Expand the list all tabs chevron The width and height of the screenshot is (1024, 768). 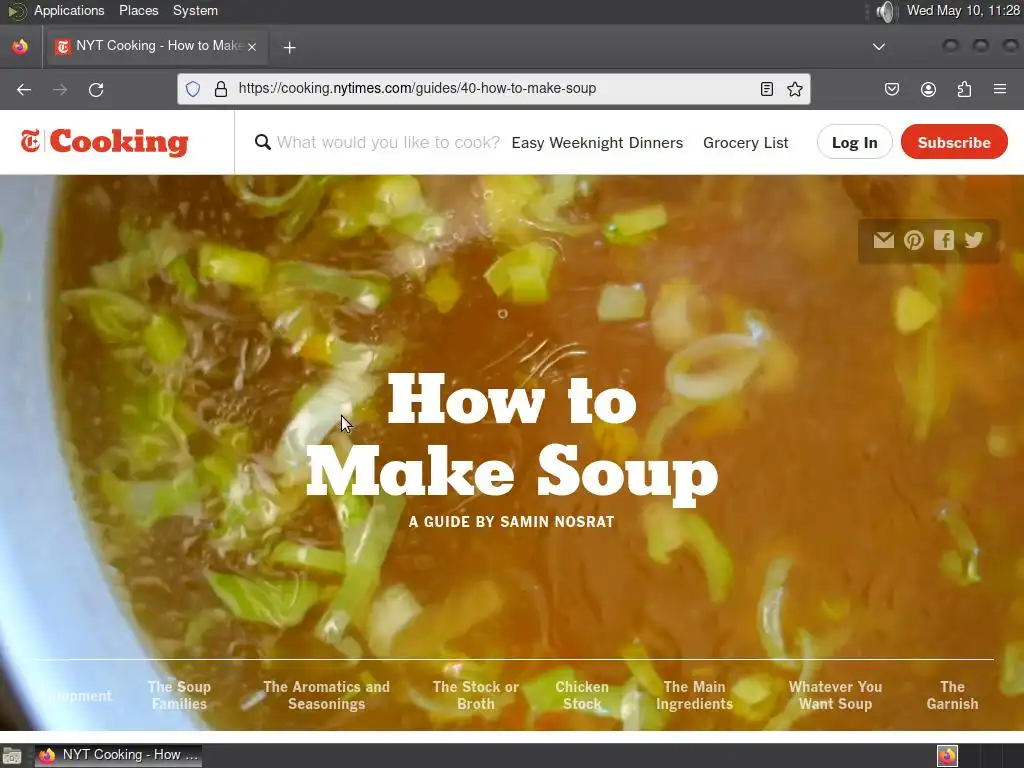[879, 46]
